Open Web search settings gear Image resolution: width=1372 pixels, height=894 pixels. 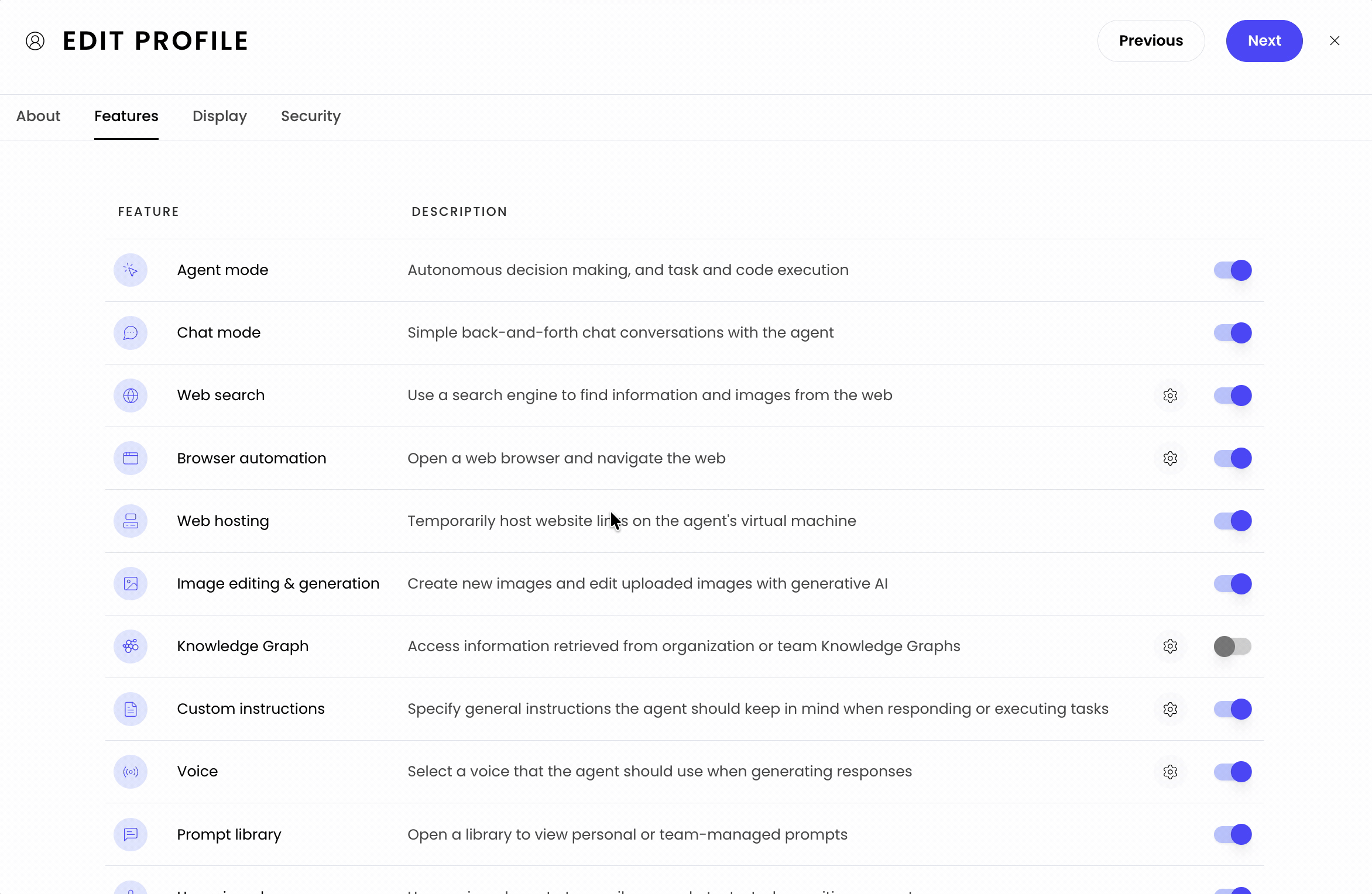point(1170,396)
